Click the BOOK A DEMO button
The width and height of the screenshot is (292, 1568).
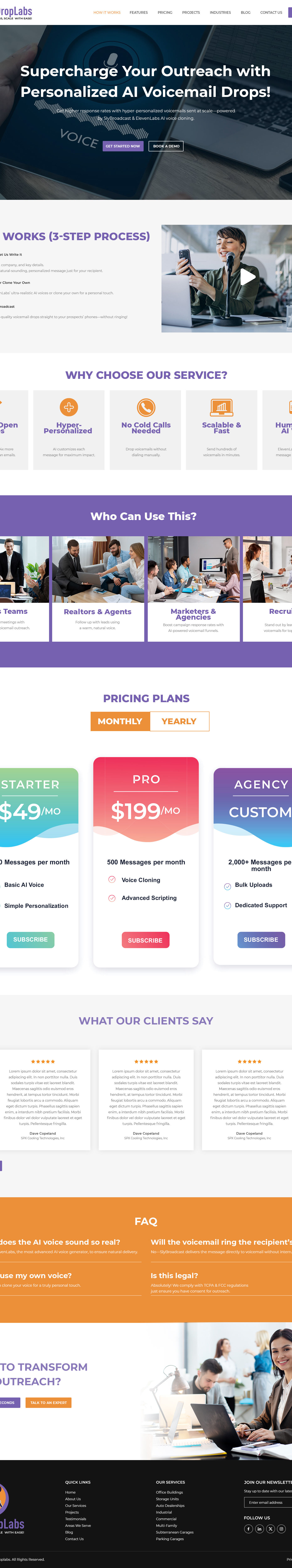click(x=166, y=146)
